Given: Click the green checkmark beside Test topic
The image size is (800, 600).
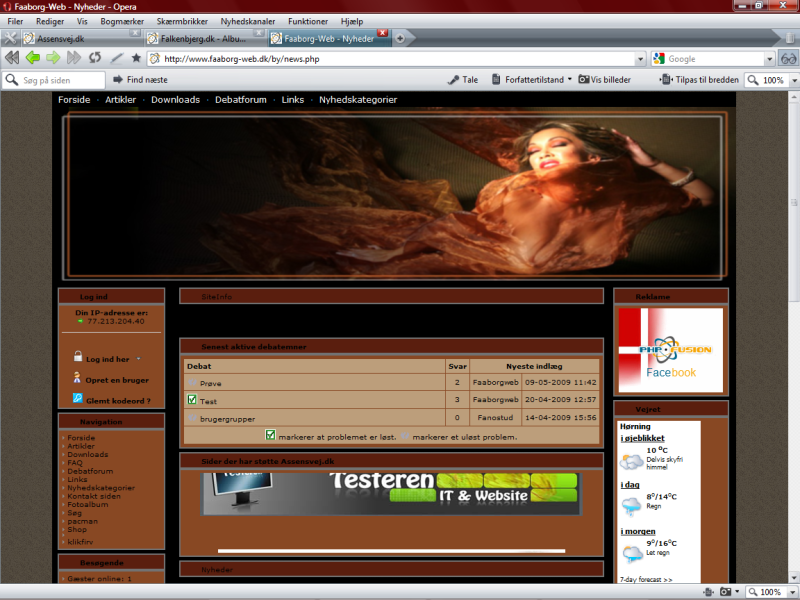Looking at the screenshot, I should tap(192, 400).
